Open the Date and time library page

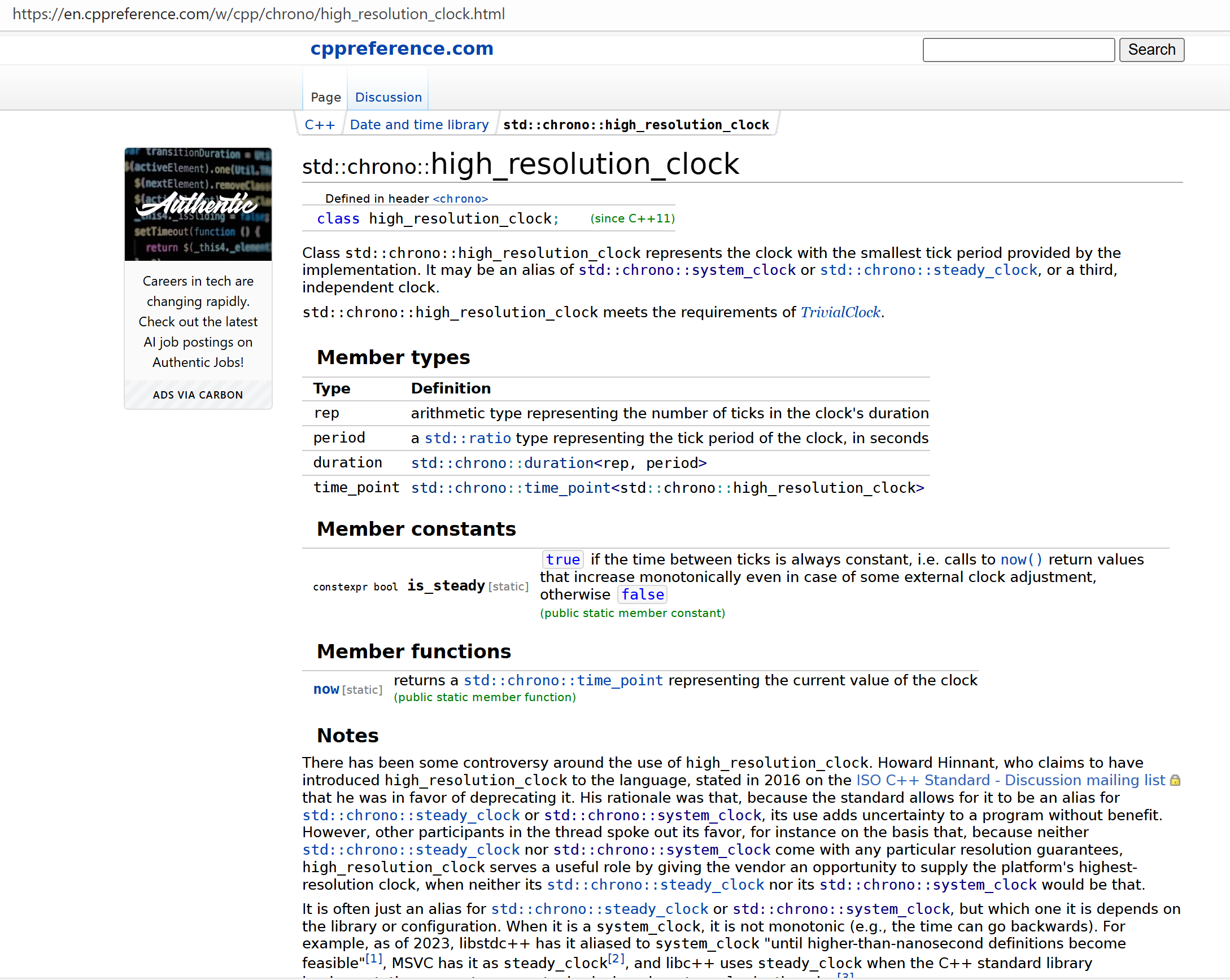click(418, 124)
